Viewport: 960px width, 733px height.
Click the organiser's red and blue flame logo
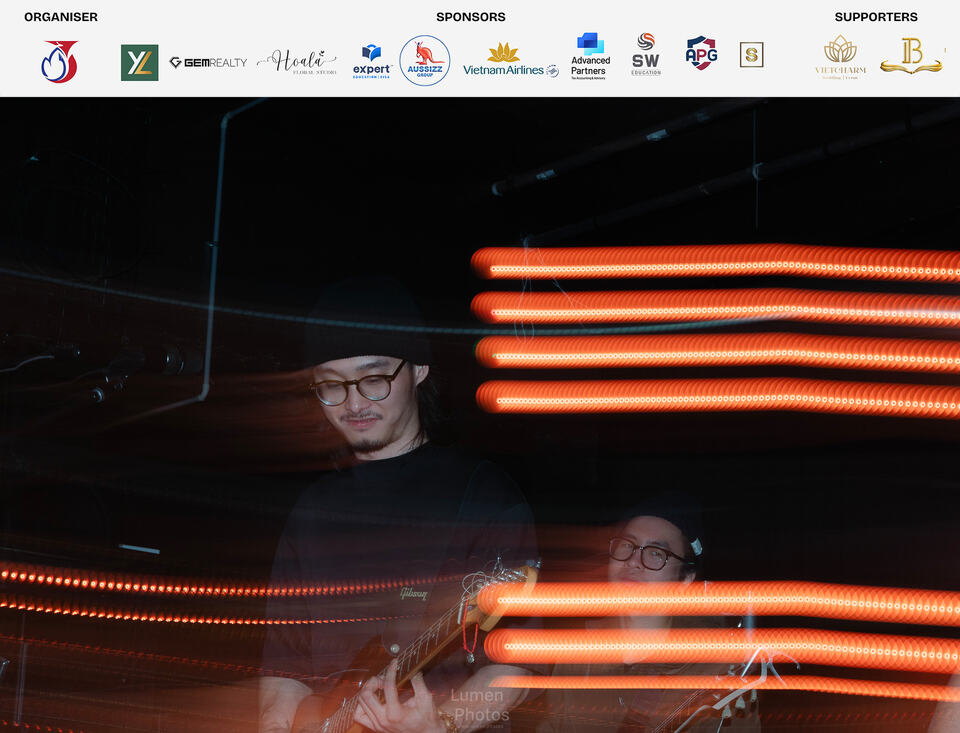tap(59, 61)
